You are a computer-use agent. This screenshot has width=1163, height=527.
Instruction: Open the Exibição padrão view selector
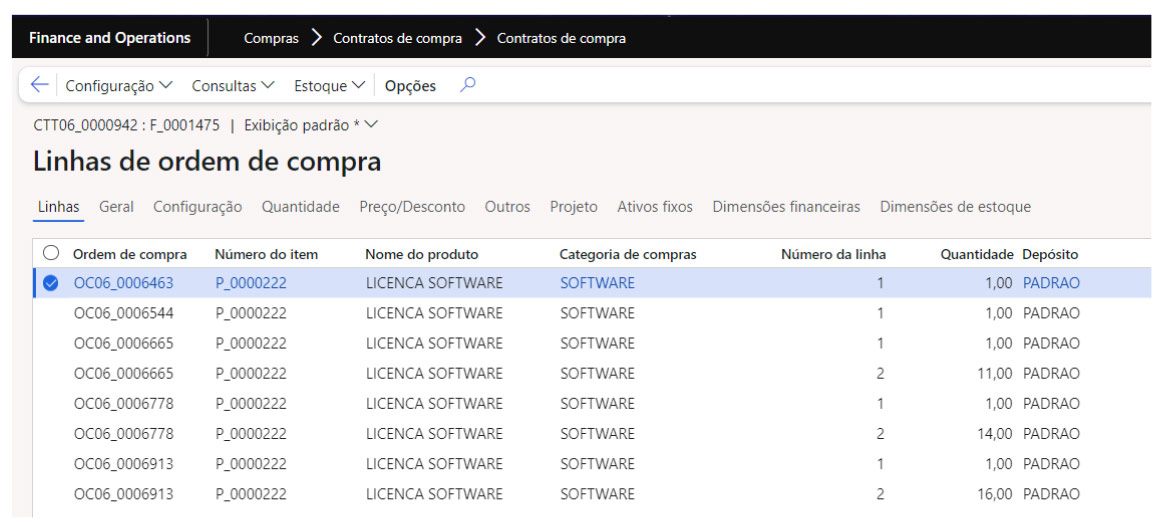[311, 126]
